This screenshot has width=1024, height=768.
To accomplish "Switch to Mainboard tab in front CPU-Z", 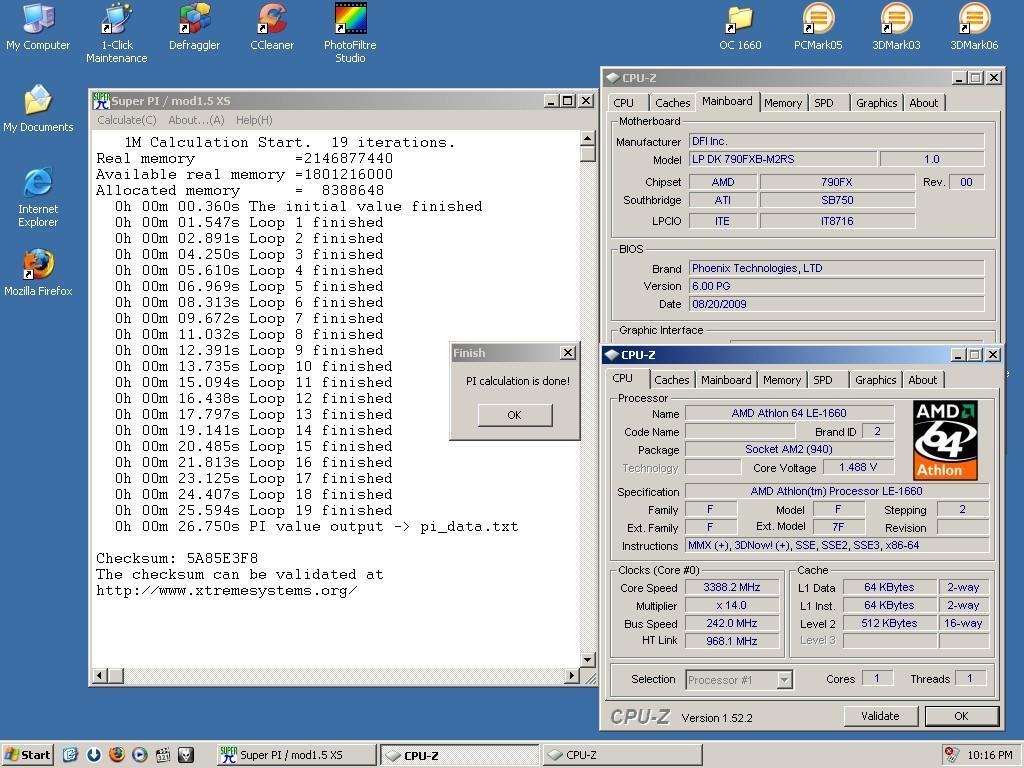I will tap(726, 380).
